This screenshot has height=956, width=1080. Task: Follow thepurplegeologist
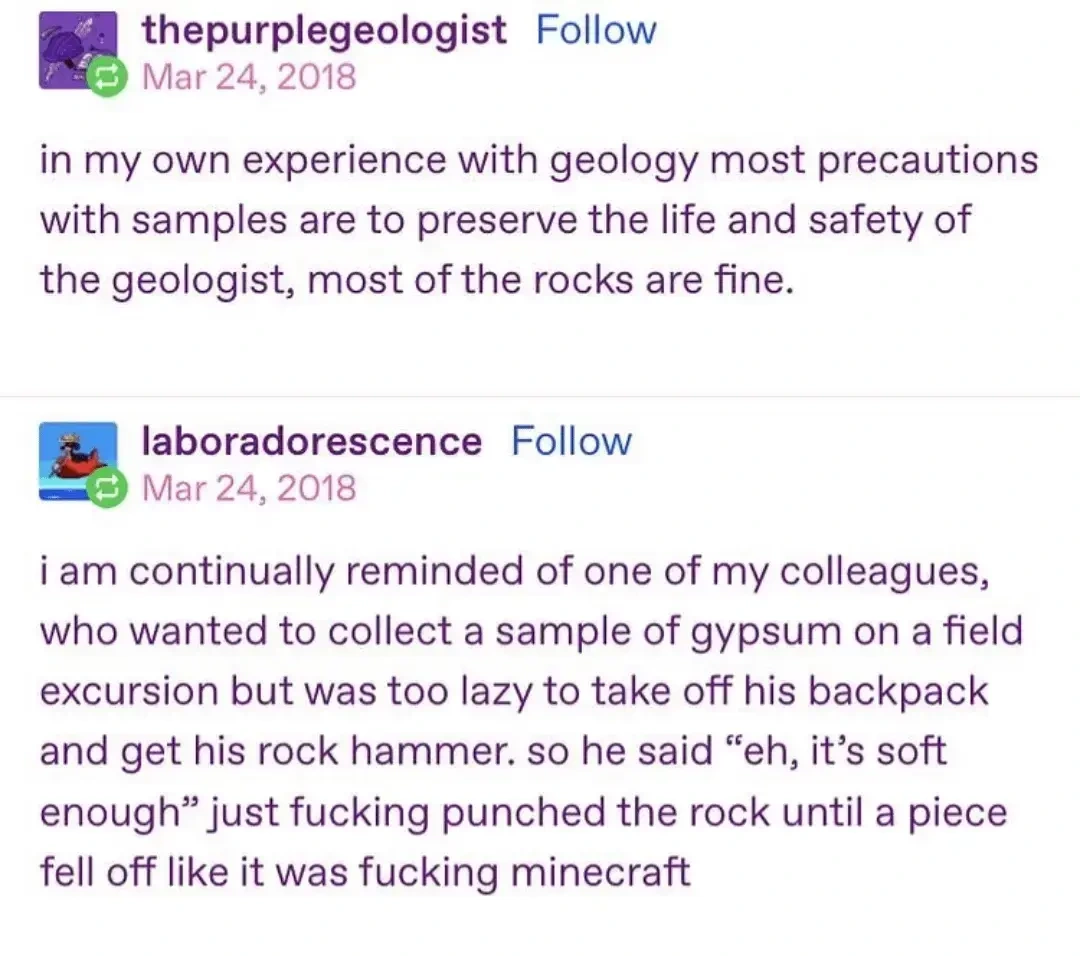596,30
